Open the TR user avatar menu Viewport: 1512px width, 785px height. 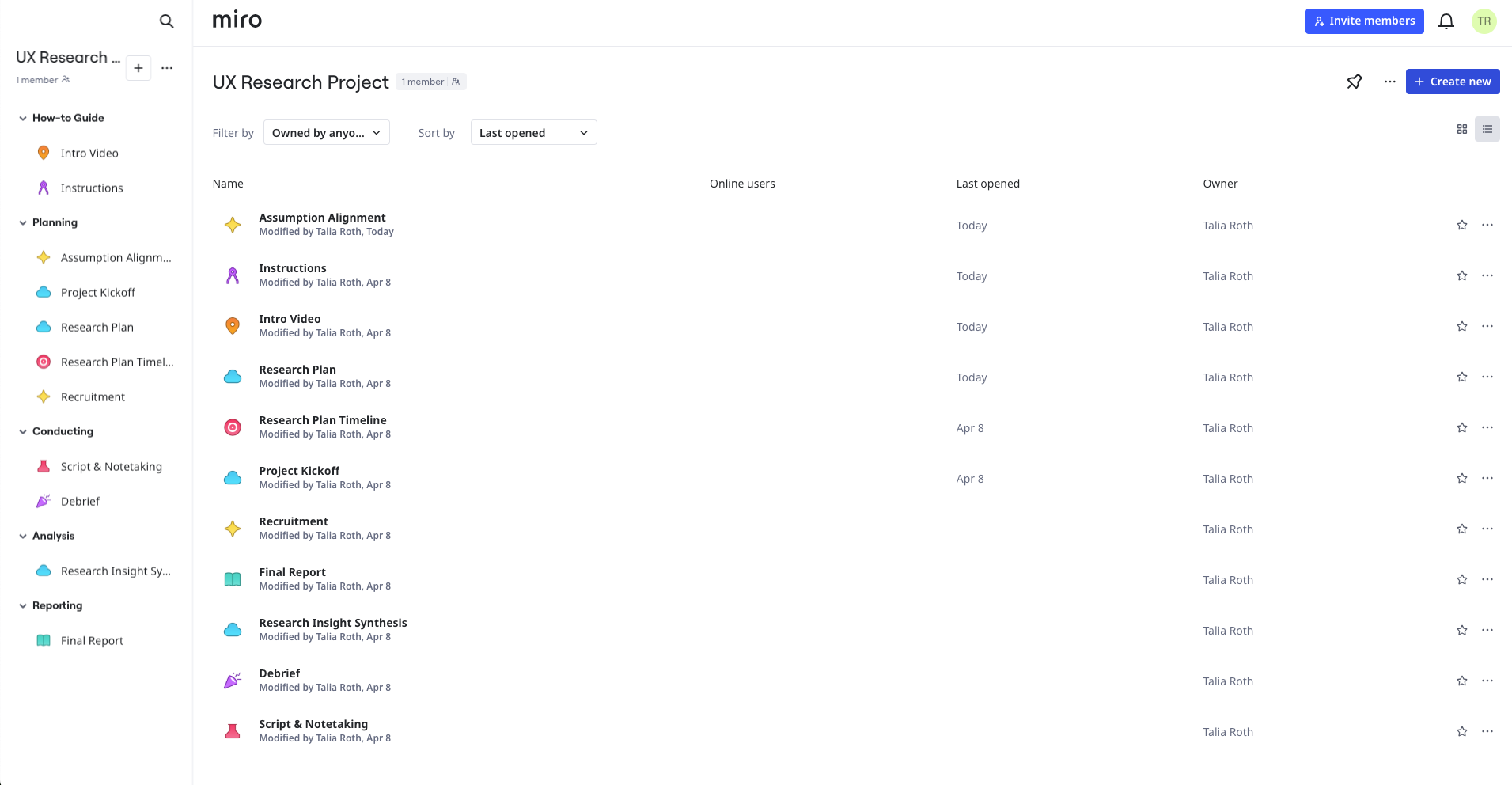pyautogui.click(x=1484, y=21)
